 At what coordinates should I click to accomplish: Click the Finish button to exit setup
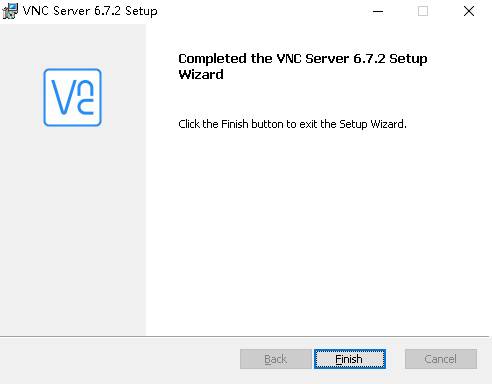(350, 359)
